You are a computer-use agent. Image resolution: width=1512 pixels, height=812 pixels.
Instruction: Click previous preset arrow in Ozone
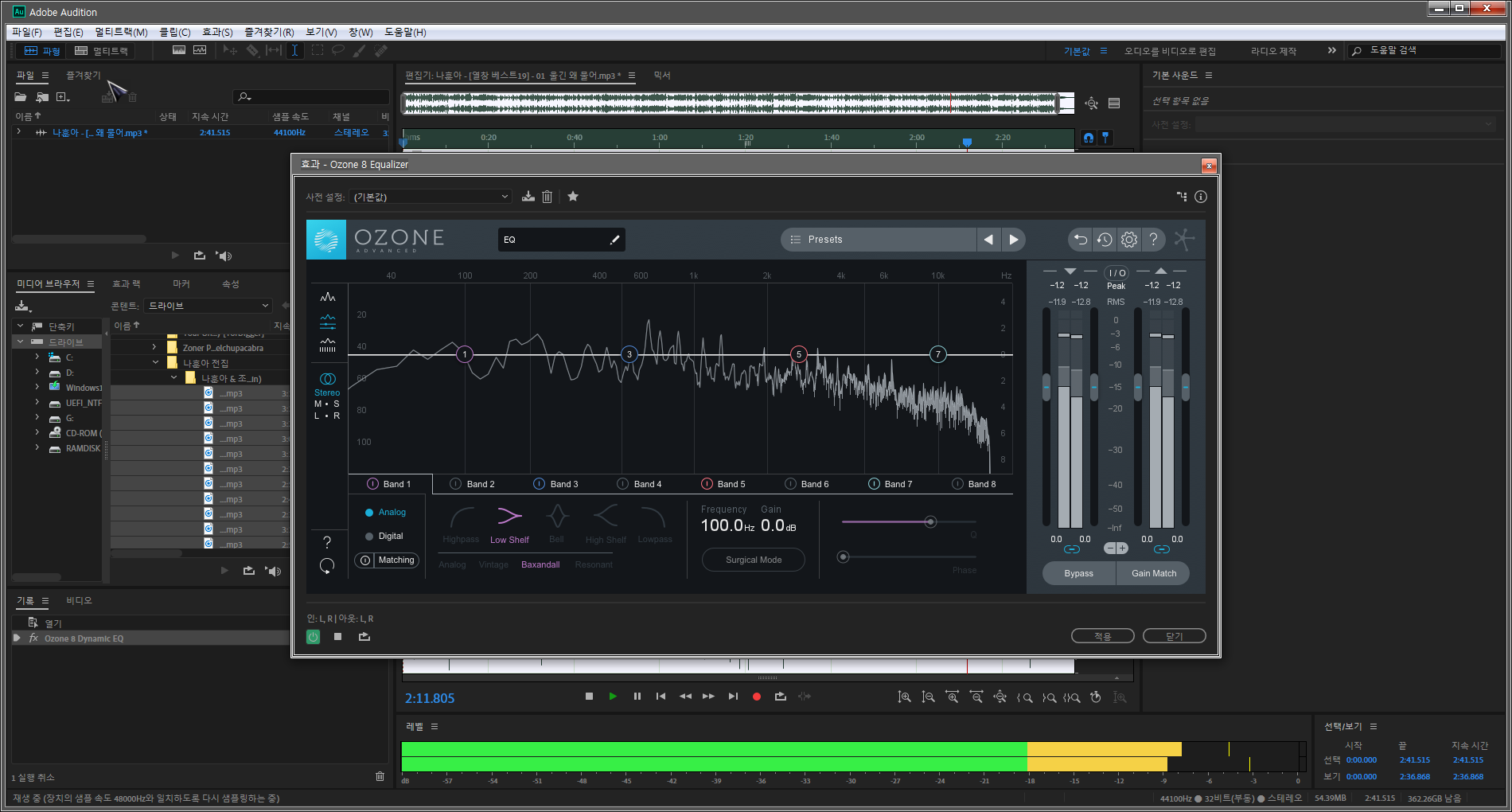click(988, 240)
